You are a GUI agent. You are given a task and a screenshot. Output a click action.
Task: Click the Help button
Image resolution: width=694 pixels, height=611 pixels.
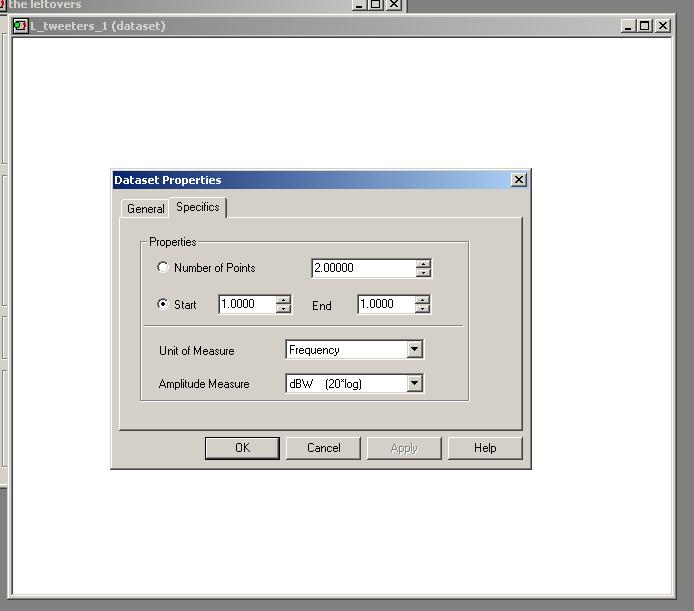485,448
